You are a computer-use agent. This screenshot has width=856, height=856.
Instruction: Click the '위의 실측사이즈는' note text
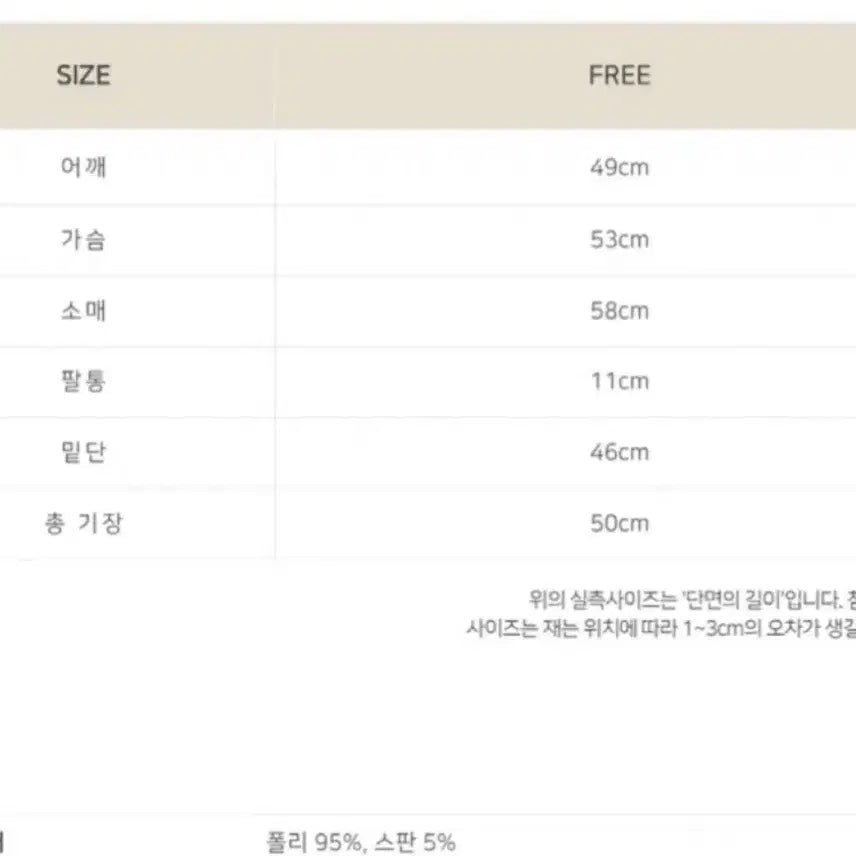[603, 599]
